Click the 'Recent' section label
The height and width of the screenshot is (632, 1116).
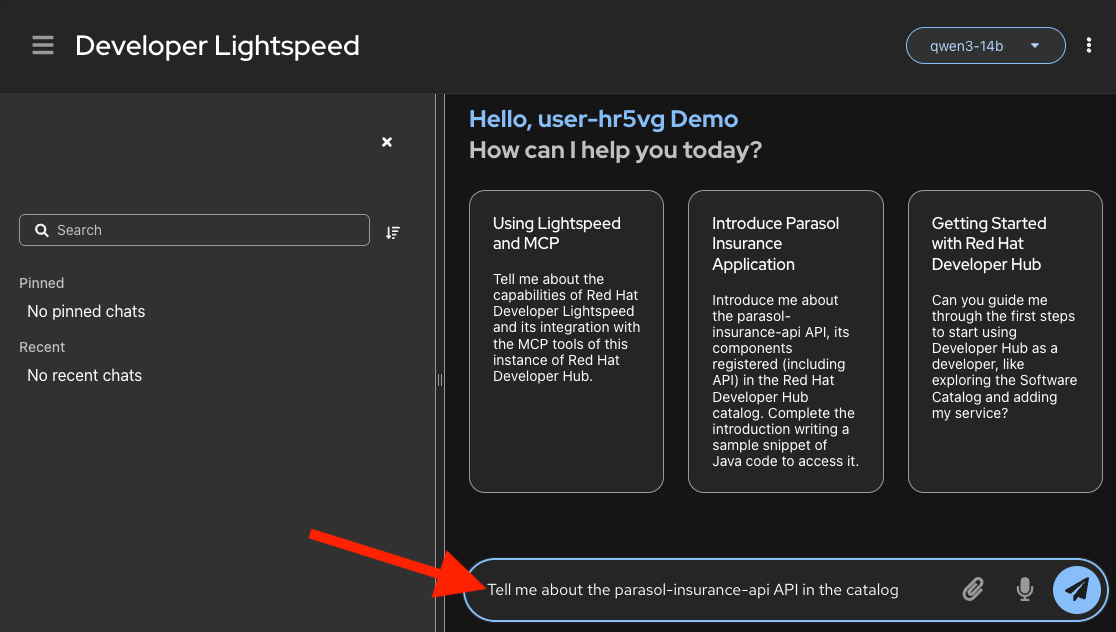click(x=42, y=347)
